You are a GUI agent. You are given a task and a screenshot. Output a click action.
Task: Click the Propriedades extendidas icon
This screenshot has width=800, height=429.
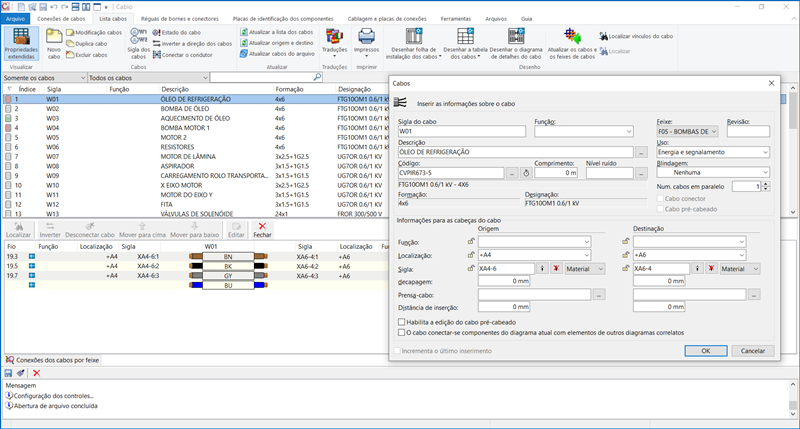[x=20, y=35]
